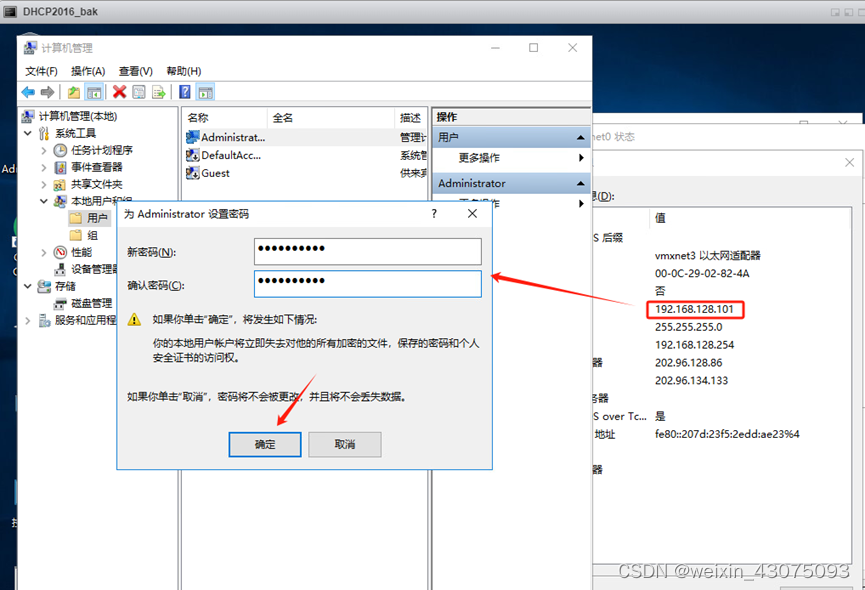Click the Export list toolbar icon
The width and height of the screenshot is (865, 590).
click(159, 92)
